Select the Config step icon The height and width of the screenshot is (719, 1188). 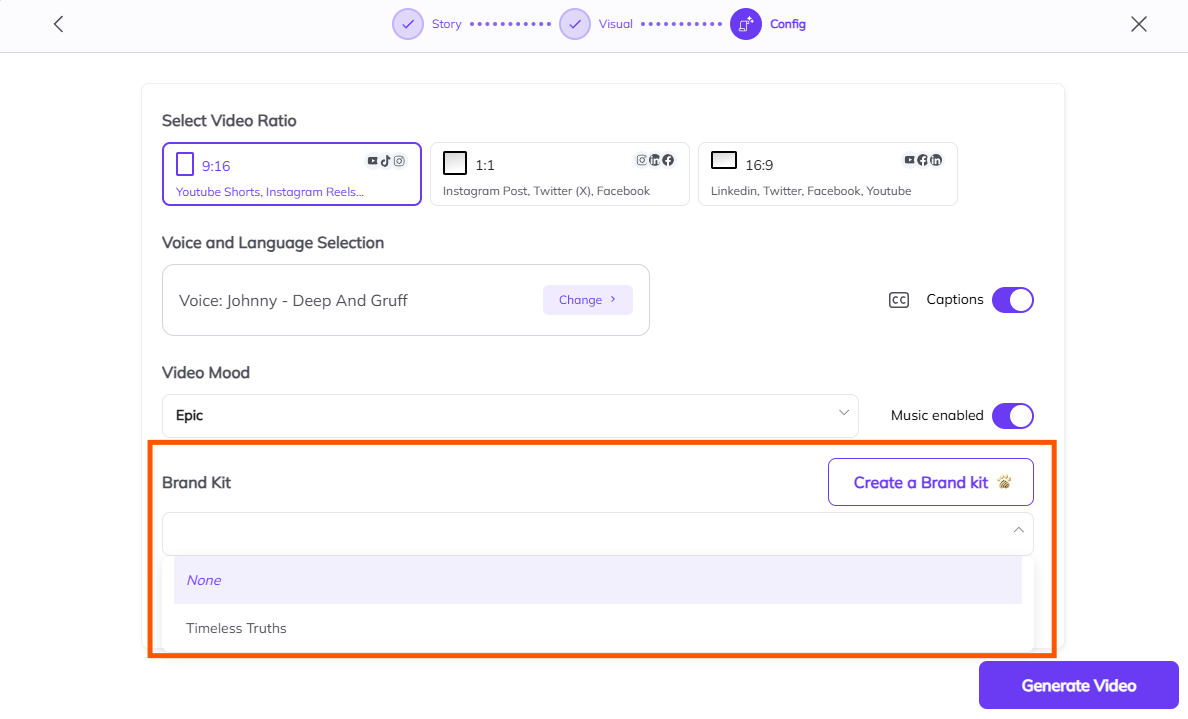coord(746,24)
